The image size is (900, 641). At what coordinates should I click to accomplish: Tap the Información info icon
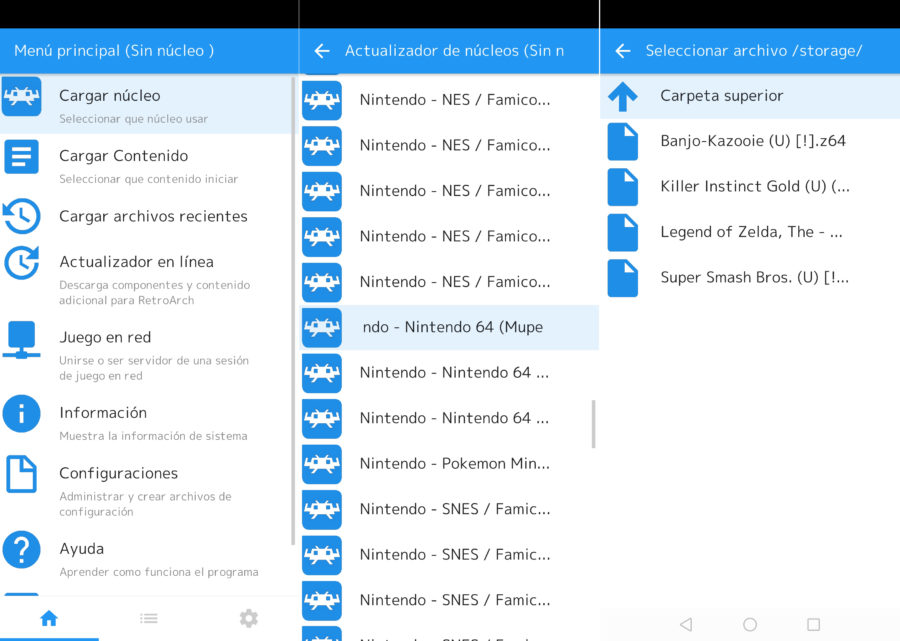point(22,413)
